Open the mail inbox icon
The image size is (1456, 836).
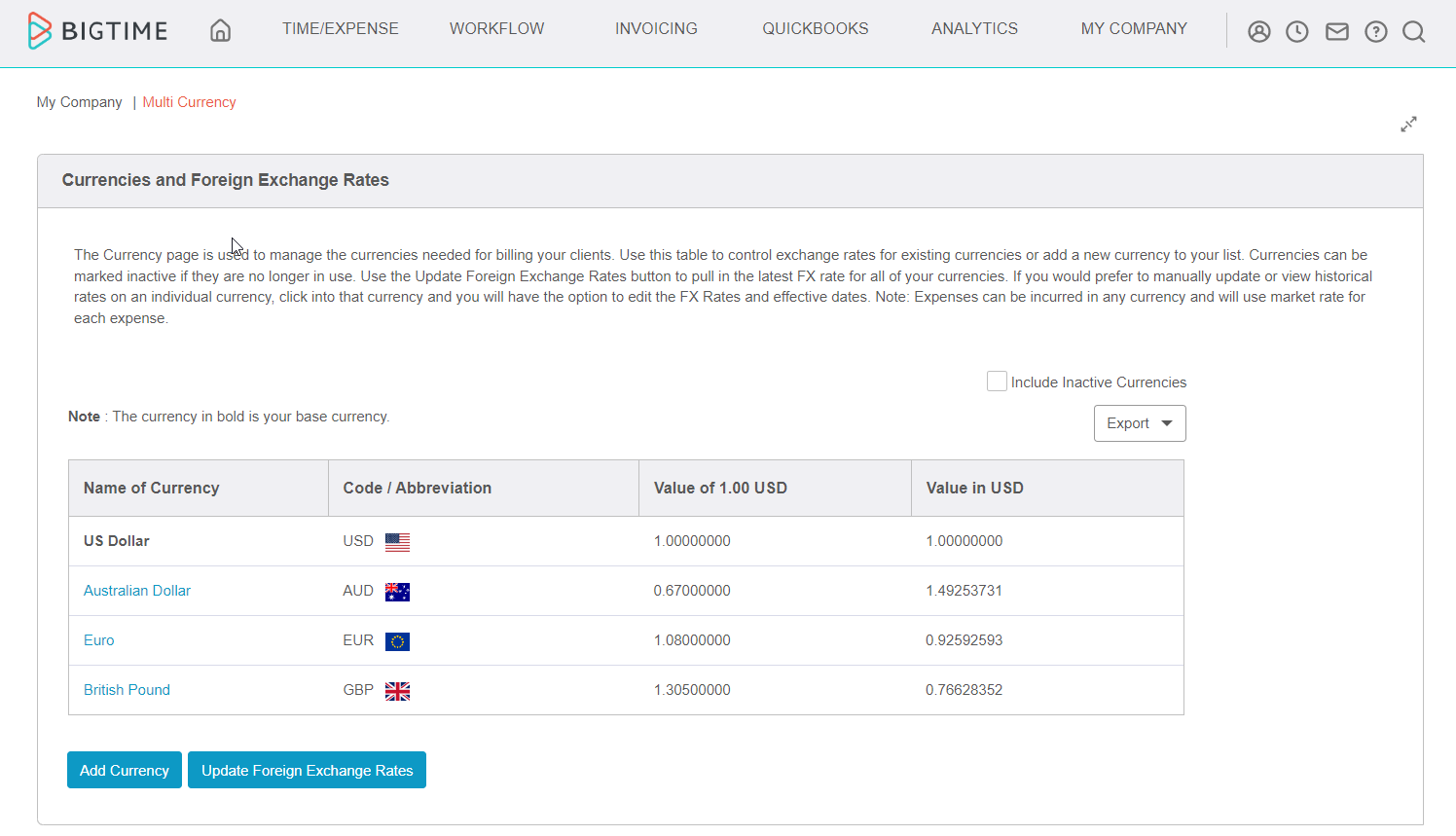pyautogui.click(x=1337, y=32)
